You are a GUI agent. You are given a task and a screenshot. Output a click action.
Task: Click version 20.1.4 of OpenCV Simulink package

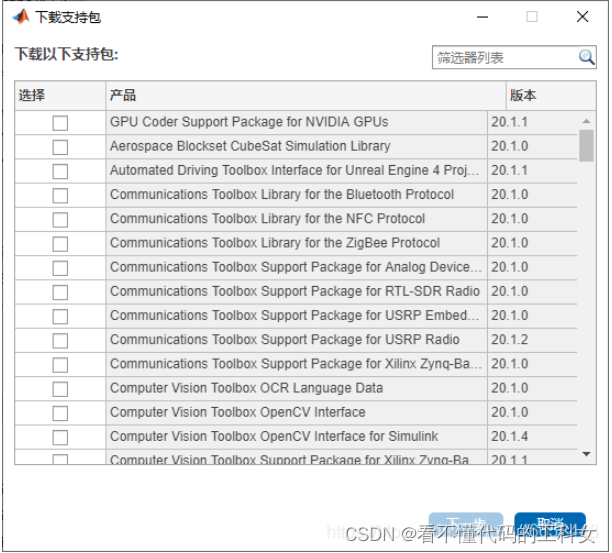509,436
